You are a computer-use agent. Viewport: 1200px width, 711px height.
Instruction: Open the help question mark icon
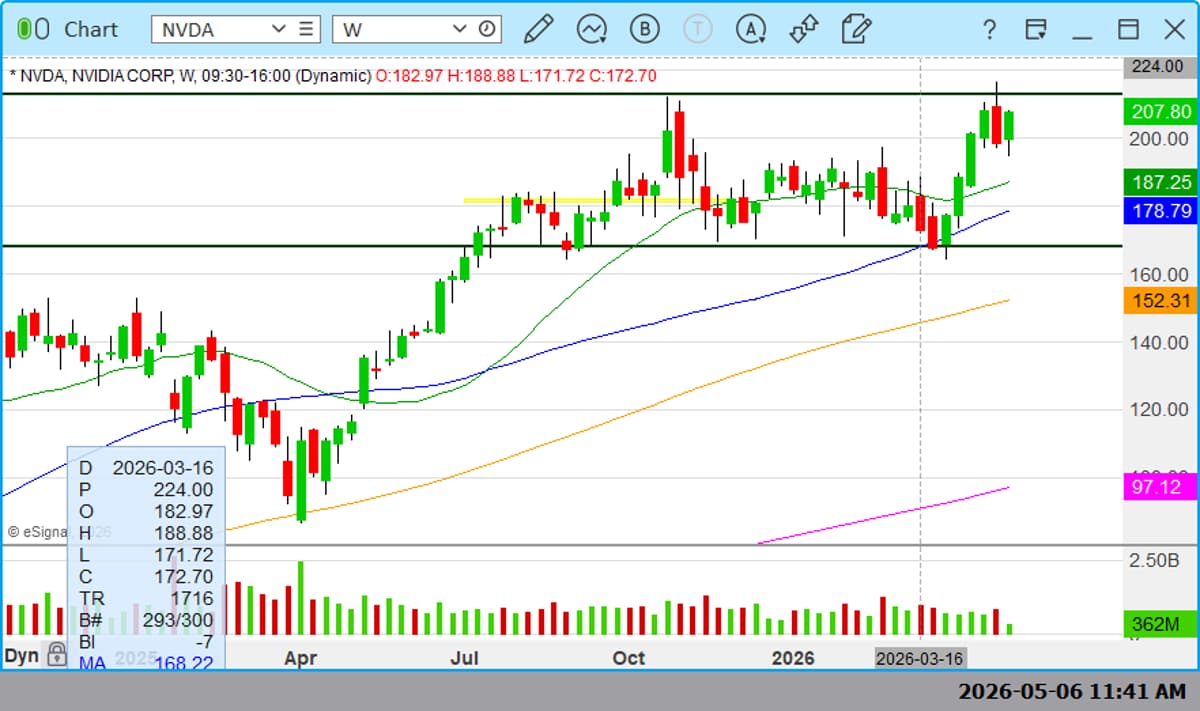point(989,29)
